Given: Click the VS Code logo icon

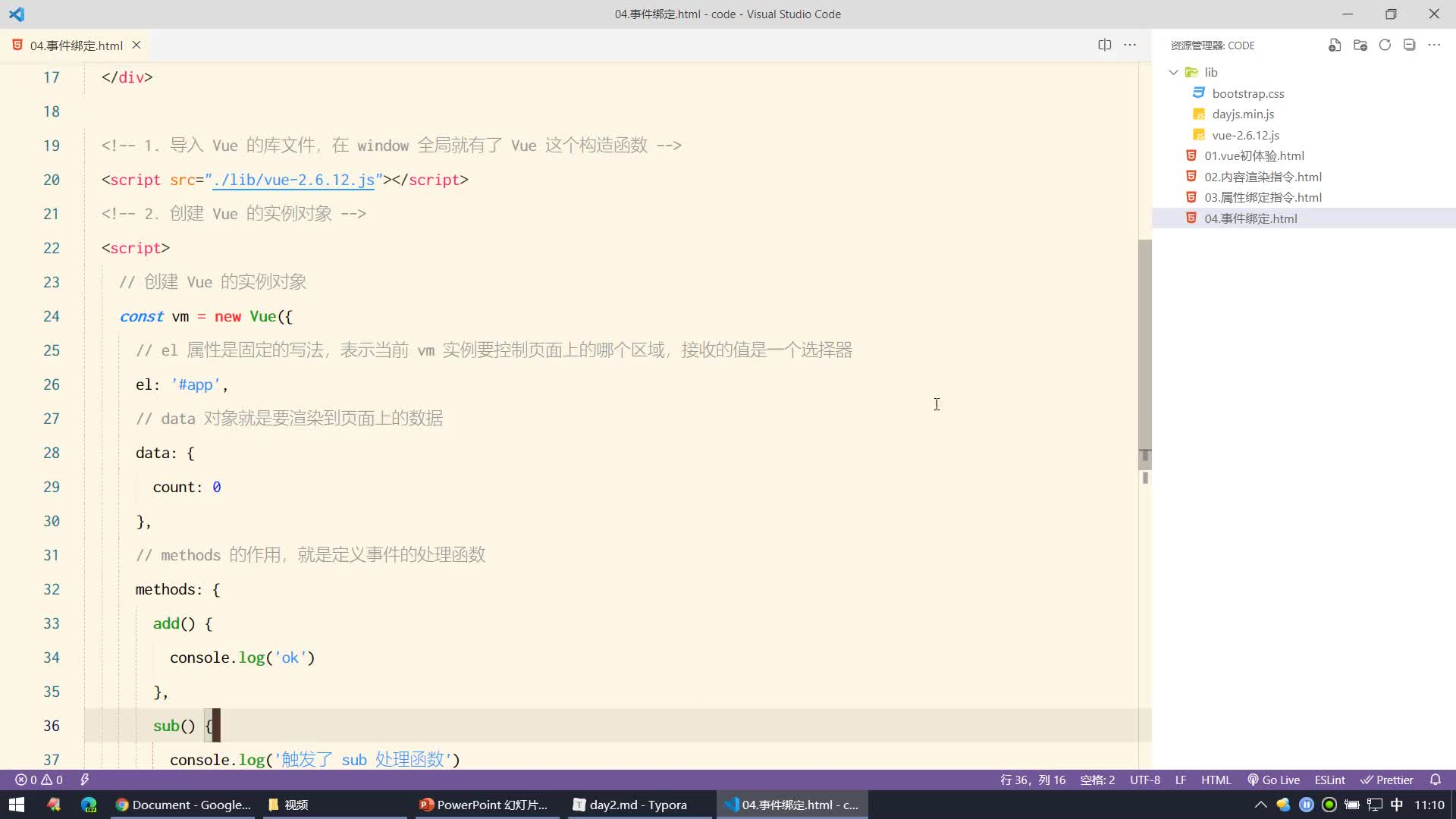Looking at the screenshot, I should [17, 14].
